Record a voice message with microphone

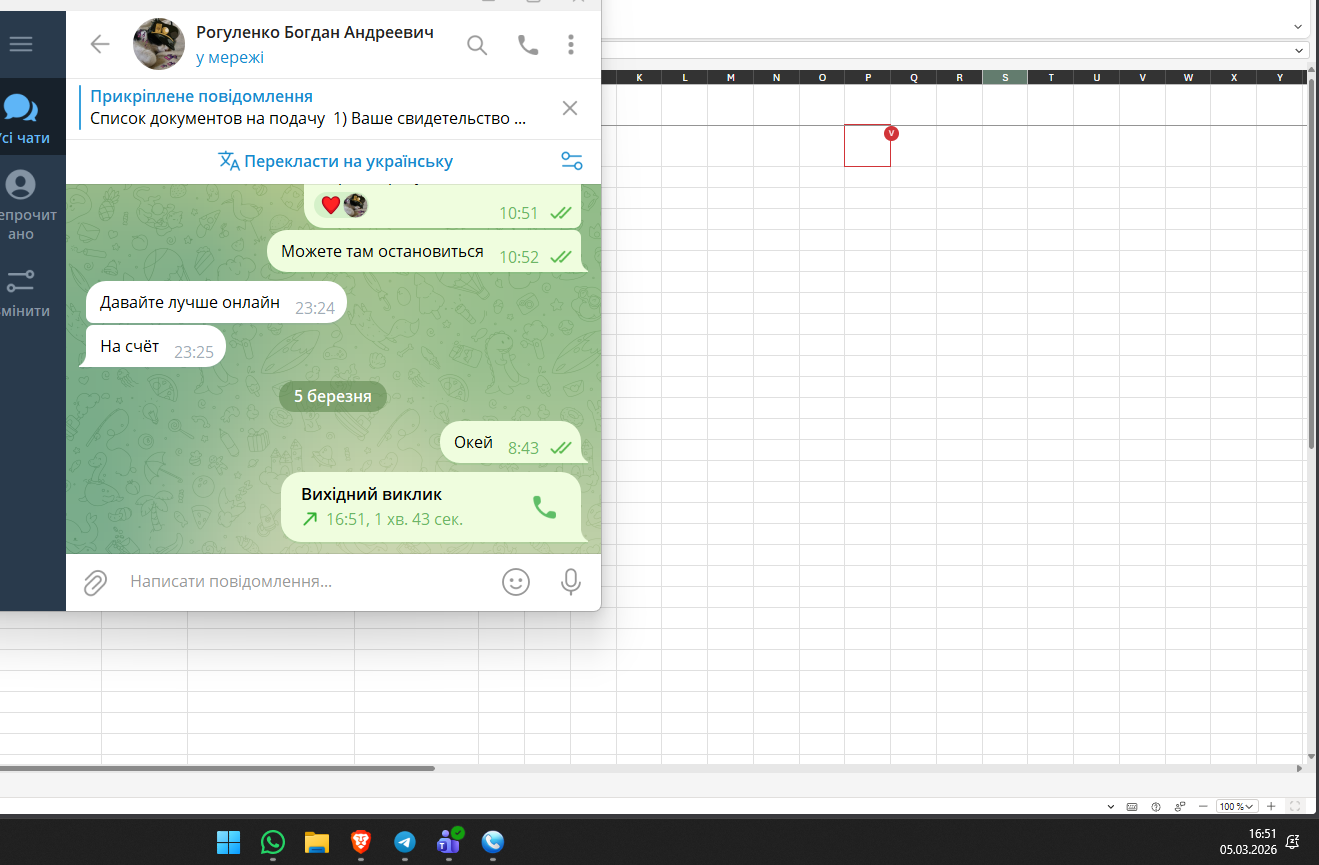click(571, 582)
